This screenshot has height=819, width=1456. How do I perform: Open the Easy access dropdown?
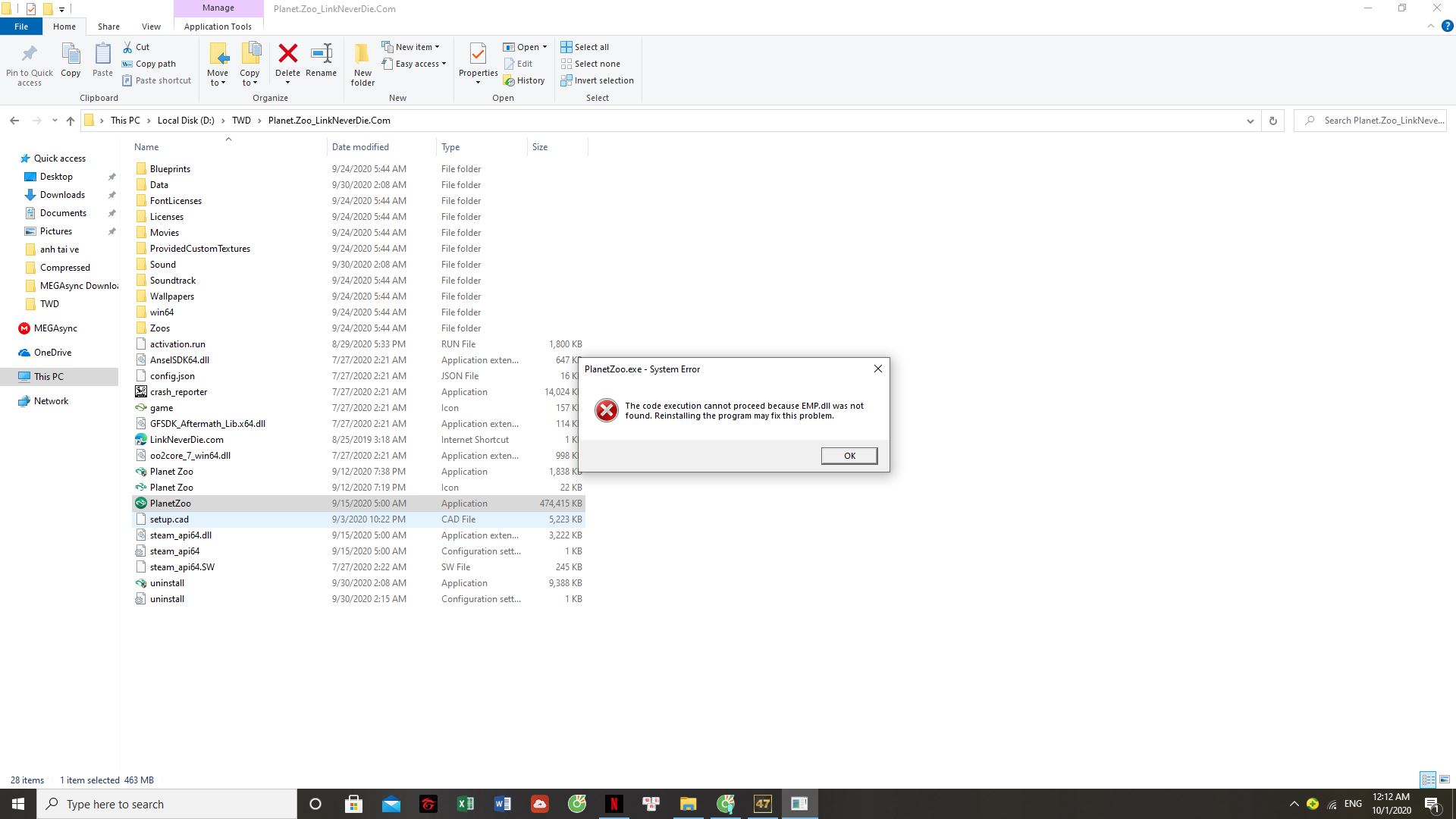414,64
